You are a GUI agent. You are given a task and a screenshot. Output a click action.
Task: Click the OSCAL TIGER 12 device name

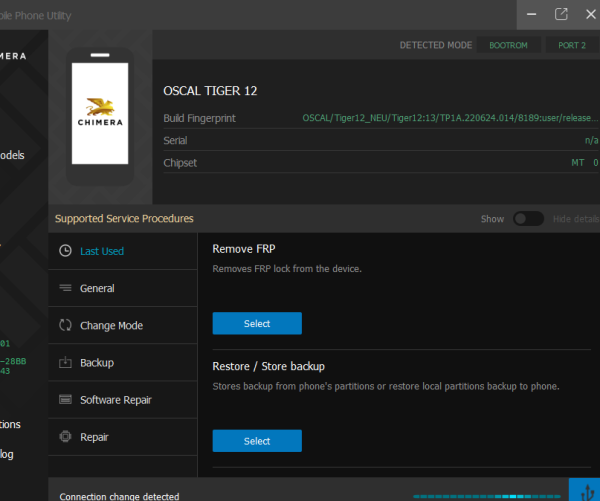210,91
